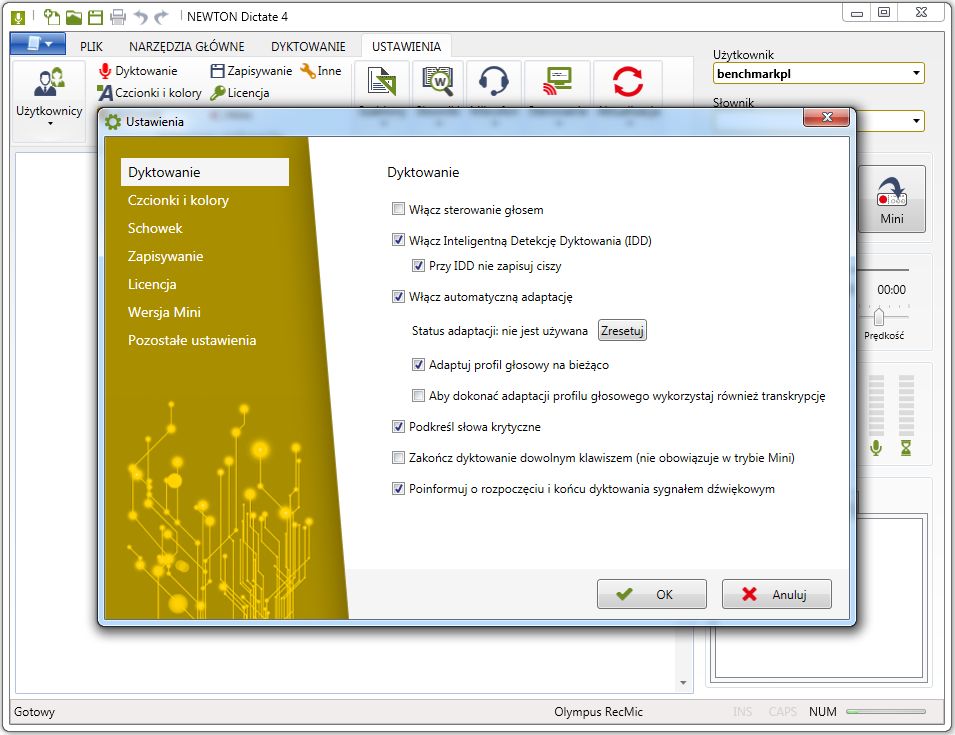Viewport: 955px width, 735px height.
Task: Click the green hourglass level icon
Action: point(906,448)
